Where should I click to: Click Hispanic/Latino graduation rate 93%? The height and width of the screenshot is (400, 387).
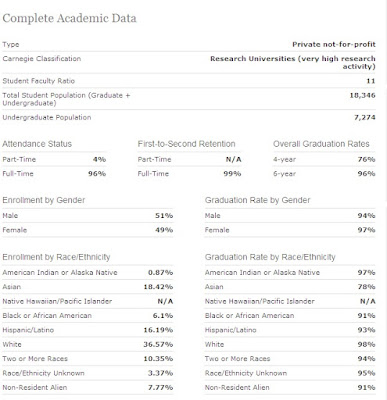pos(366,330)
